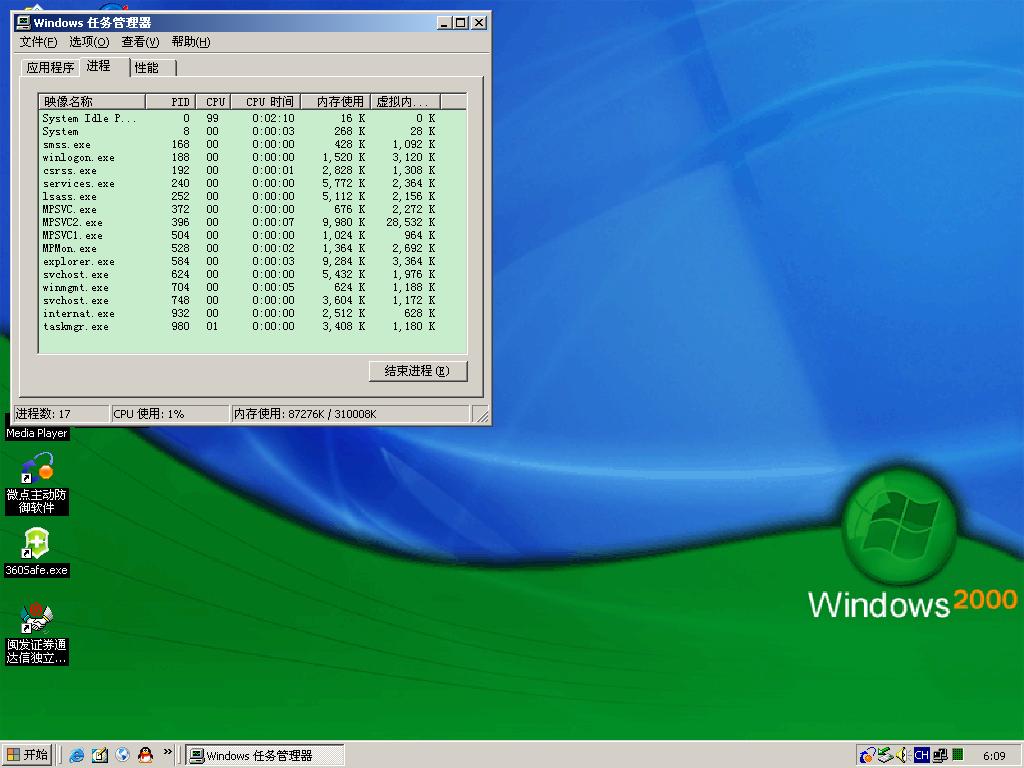Viewport: 1024px width, 768px height.
Task: Sort processes by PID column header
Action: coord(170,101)
